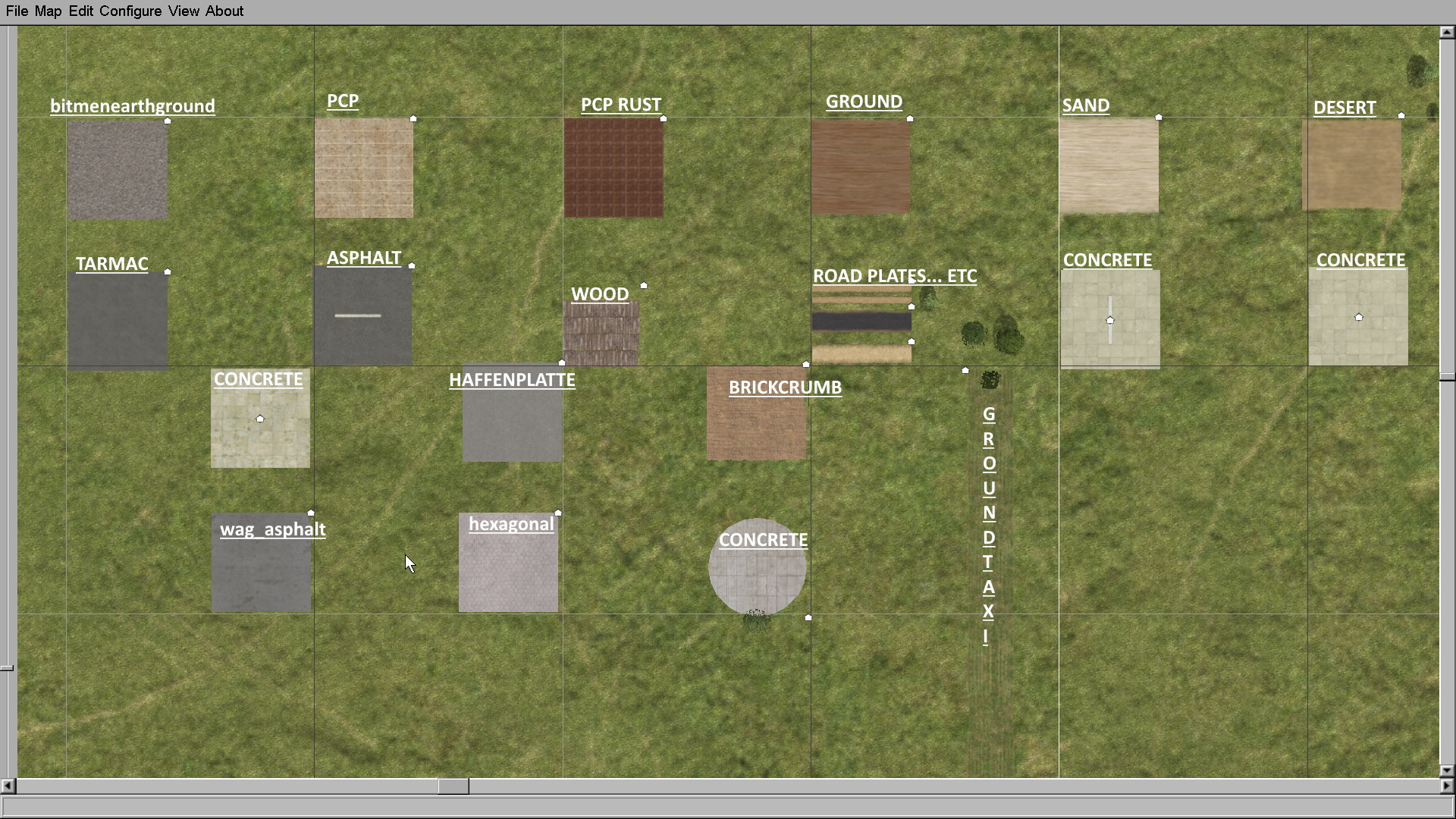Click the scroll down arrow

1446,770
